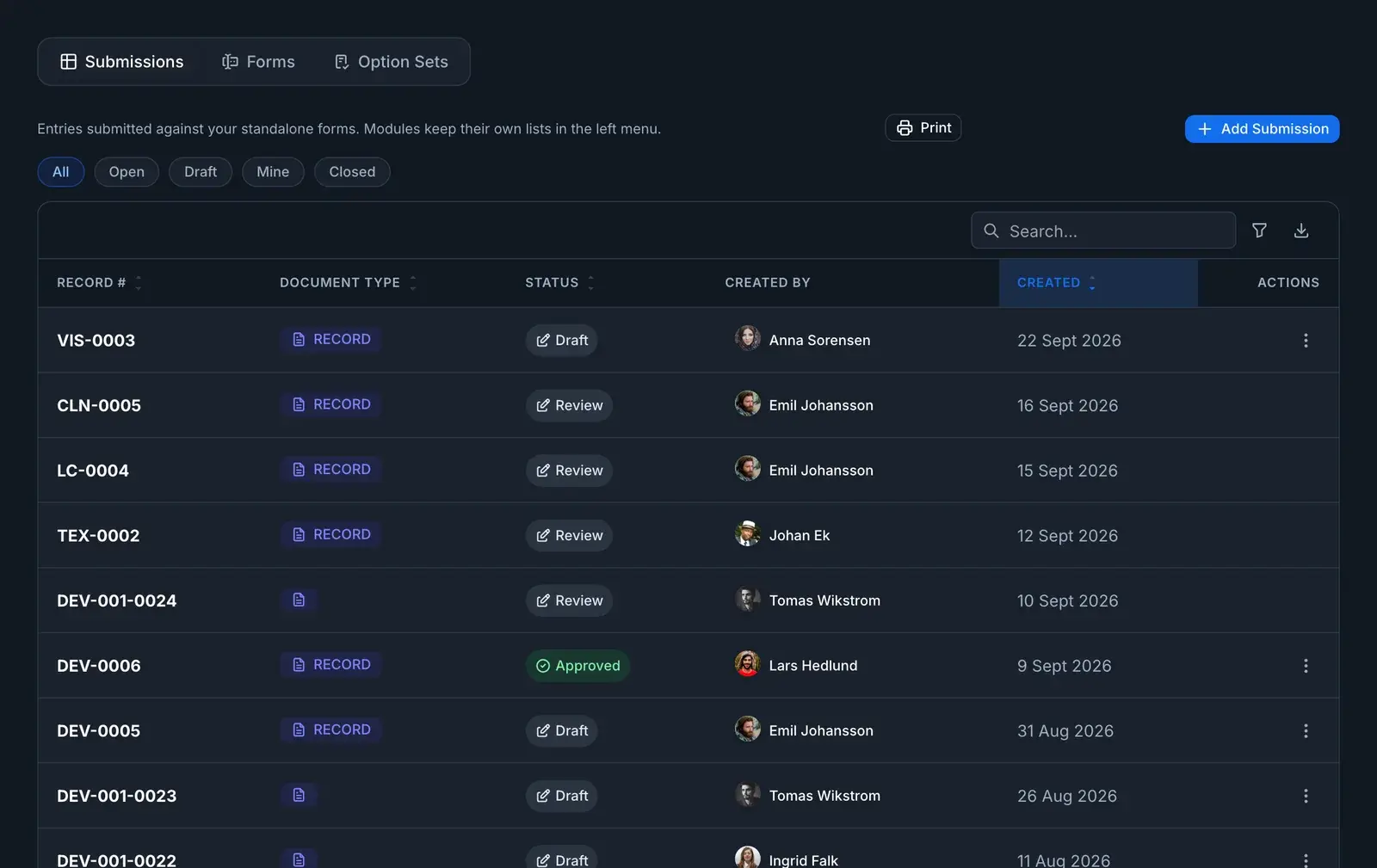Select the All filter chip
Image resolution: width=1377 pixels, height=868 pixels.
pos(60,172)
